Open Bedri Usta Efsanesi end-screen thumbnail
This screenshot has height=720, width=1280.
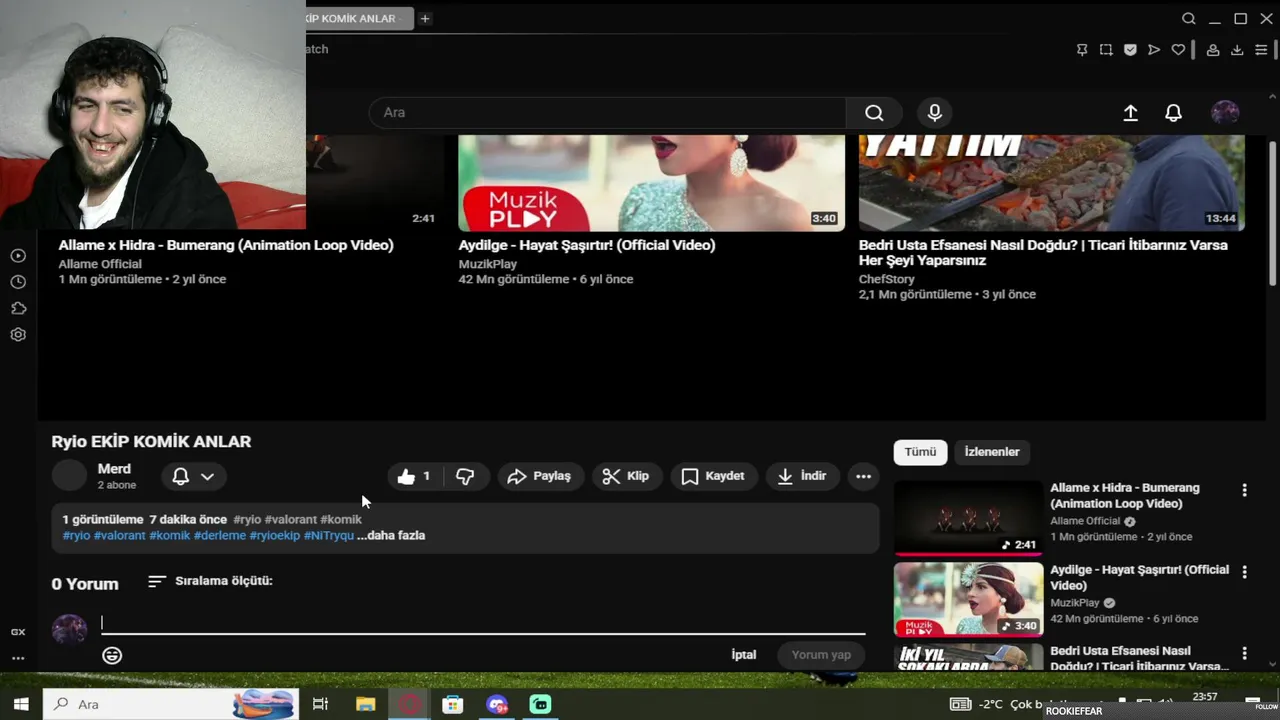(1051, 183)
